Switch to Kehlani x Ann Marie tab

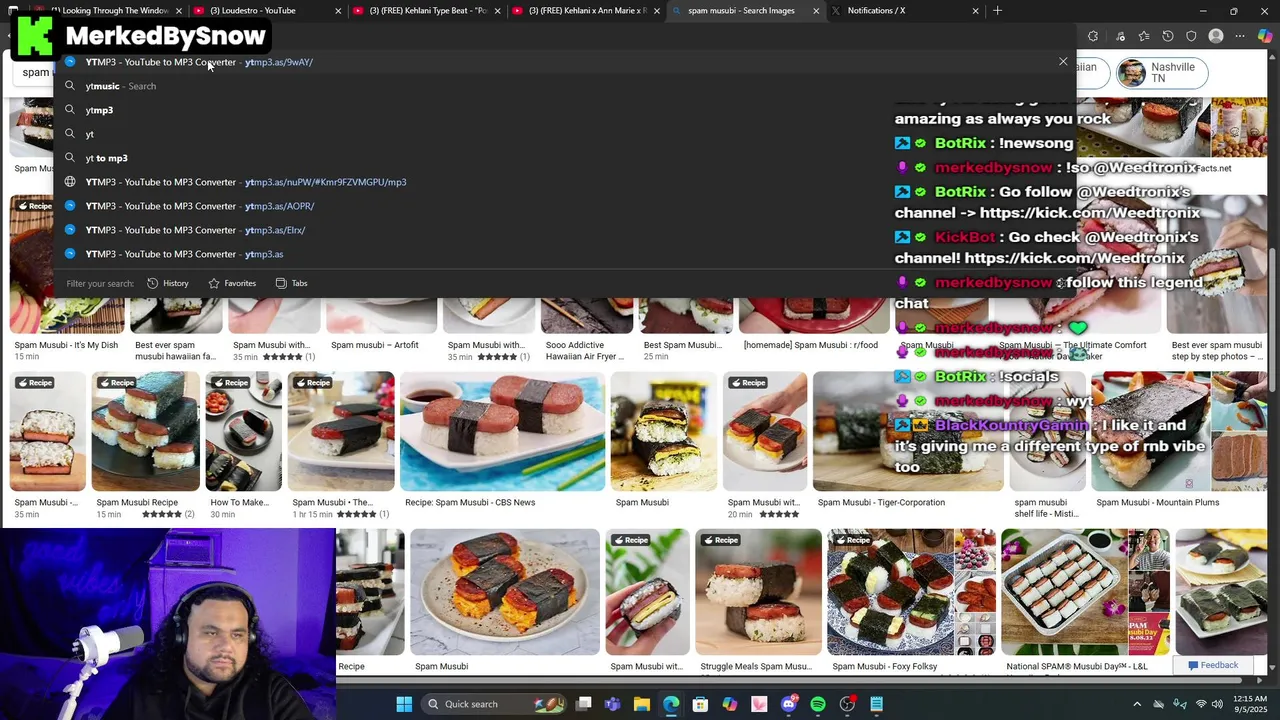click(x=588, y=11)
